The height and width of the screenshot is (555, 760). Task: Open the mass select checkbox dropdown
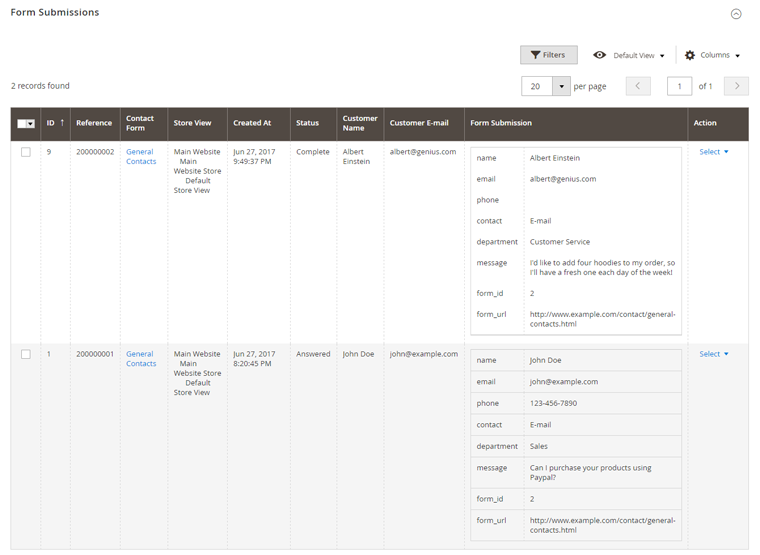26,124
